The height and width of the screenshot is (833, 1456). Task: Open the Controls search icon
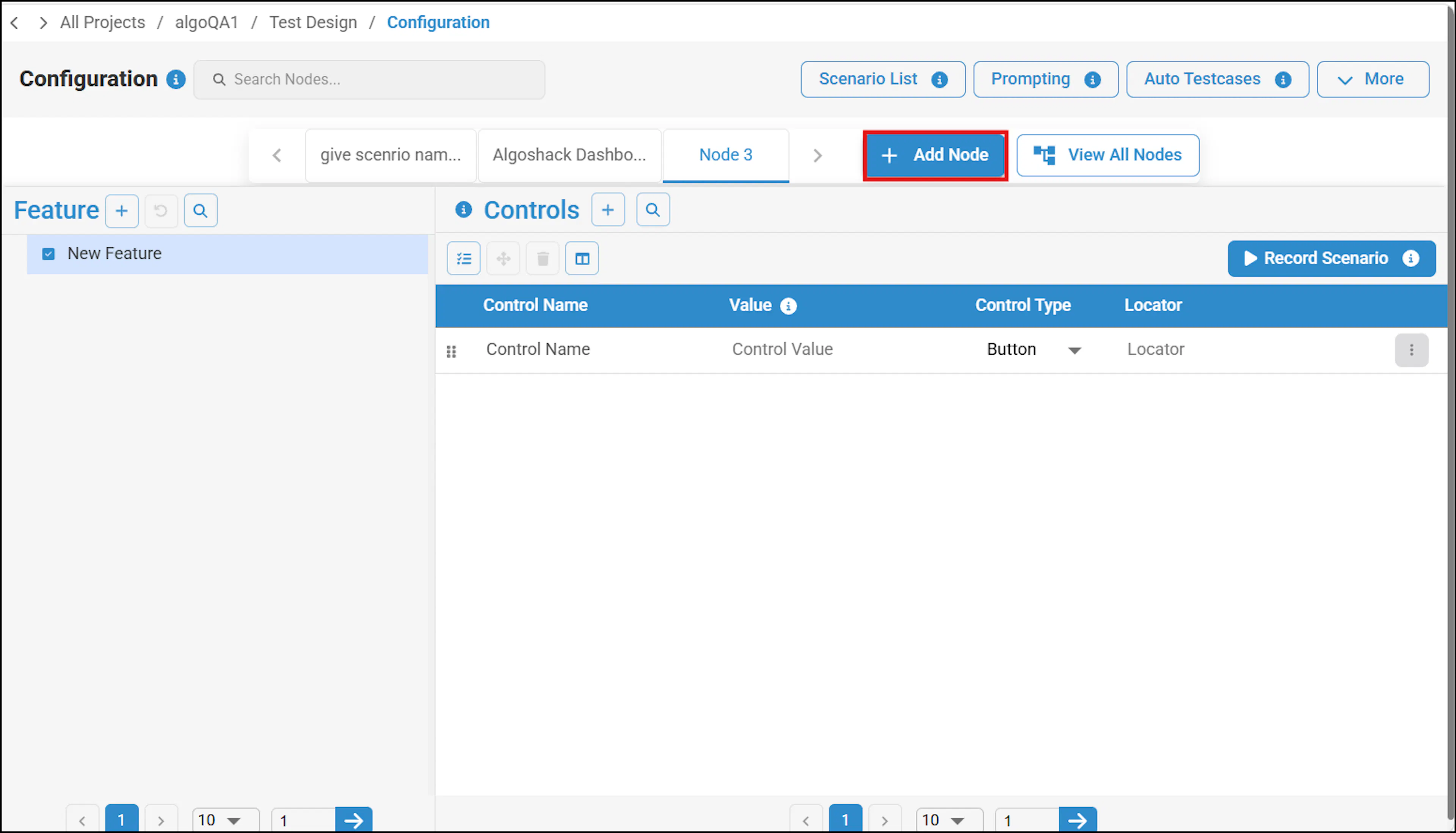tap(653, 210)
